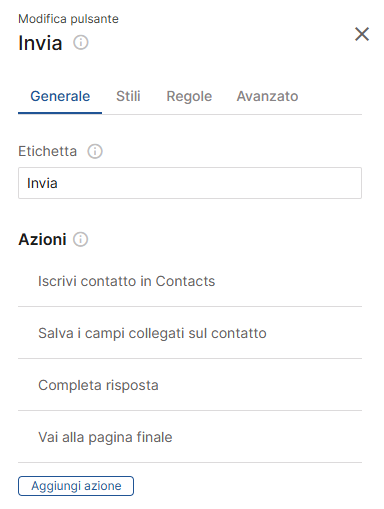Screen dimensions: 384x509
Task: Place cursor after Invia text in label field
Action: coord(58,183)
